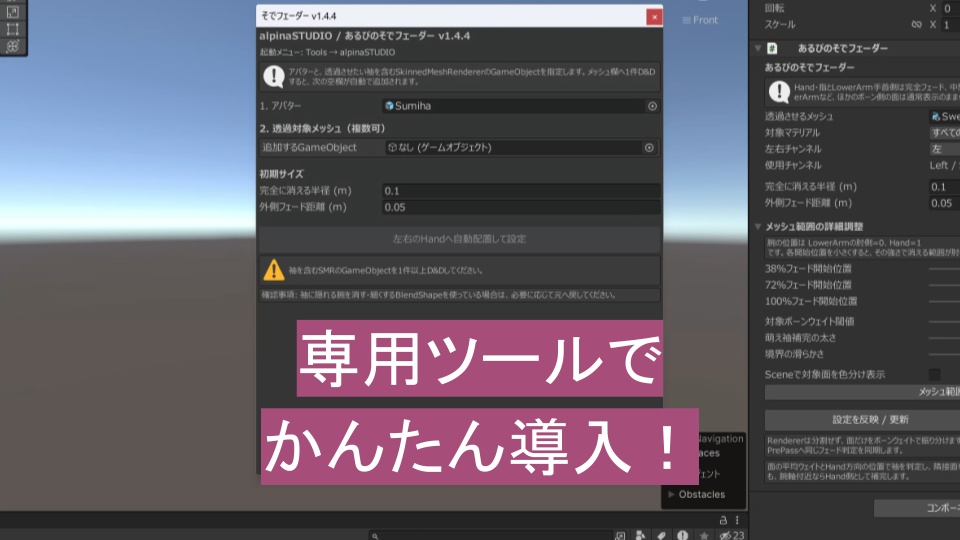Screen dimensions: 960x540
Task: Click the open-in-search icon beside search field
Action: [620, 536]
